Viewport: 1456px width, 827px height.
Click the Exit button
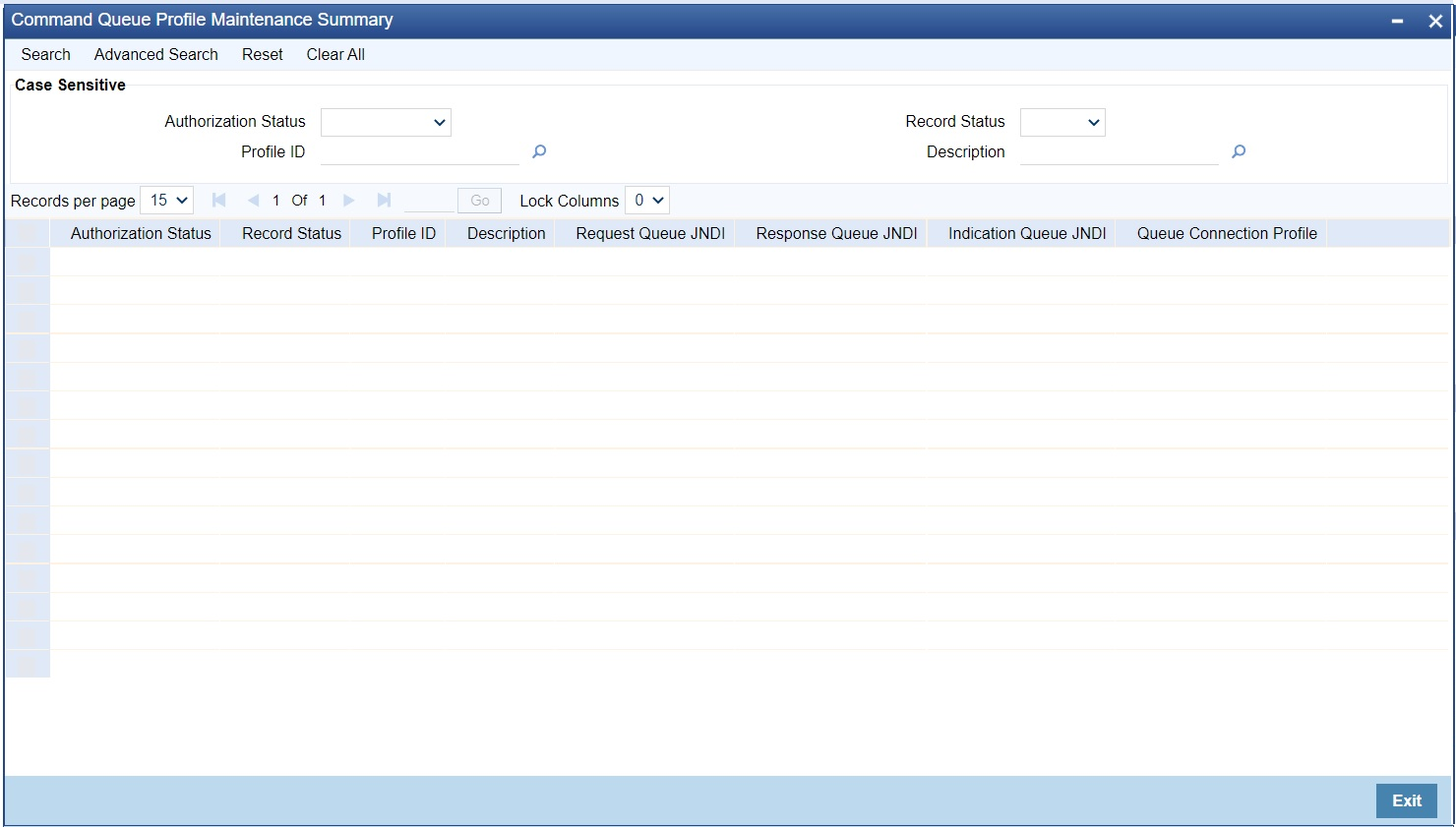pos(1407,800)
